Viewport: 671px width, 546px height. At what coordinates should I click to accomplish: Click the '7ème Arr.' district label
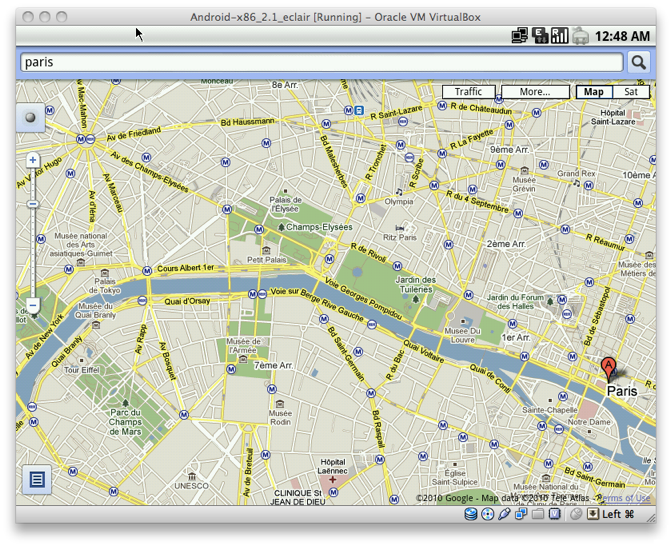(273, 365)
